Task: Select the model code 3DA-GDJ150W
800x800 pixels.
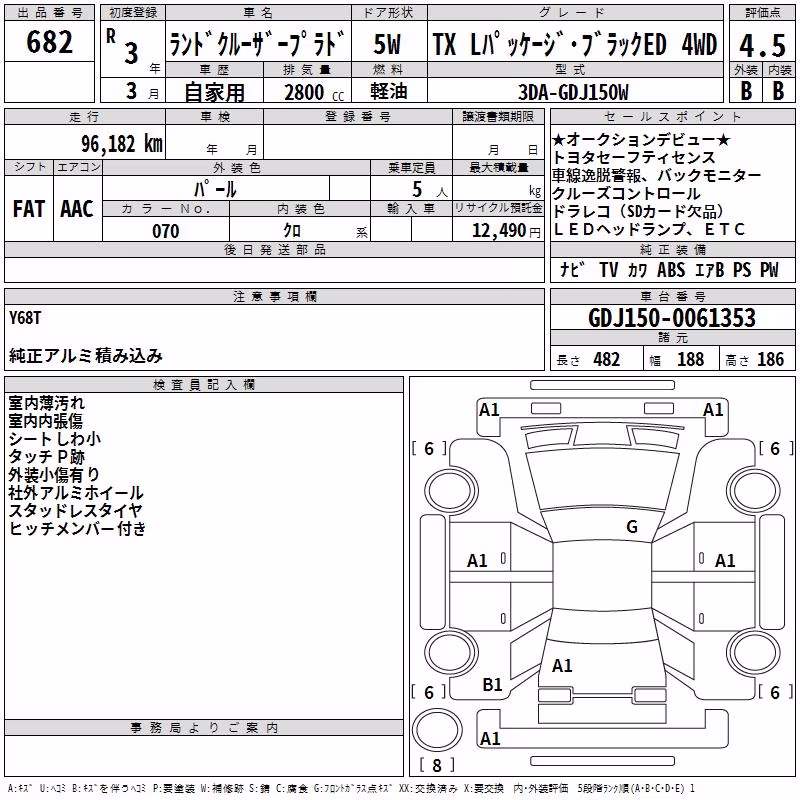Action: pyautogui.click(x=573, y=92)
